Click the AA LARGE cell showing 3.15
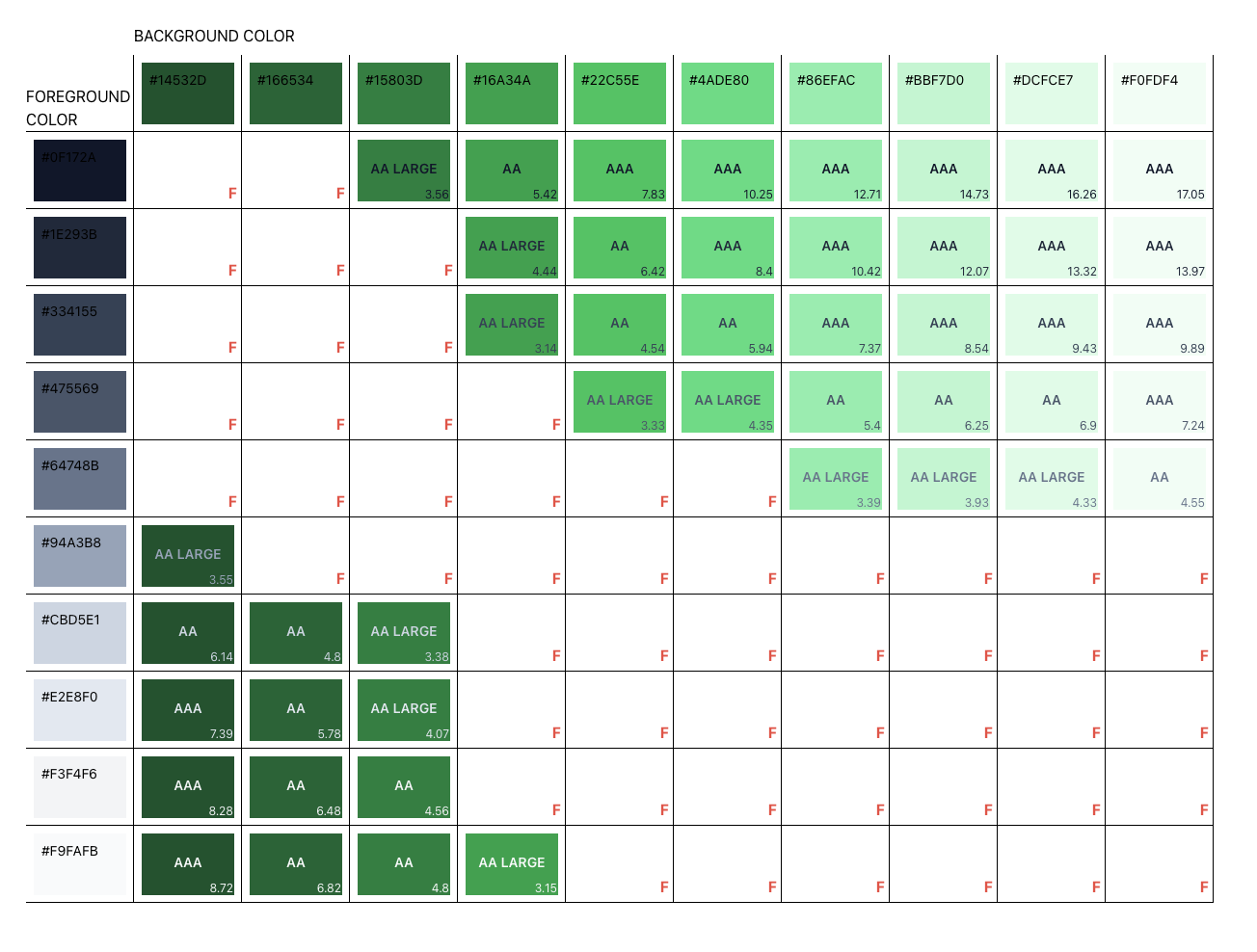The height and width of the screenshot is (952, 1257). 512,864
